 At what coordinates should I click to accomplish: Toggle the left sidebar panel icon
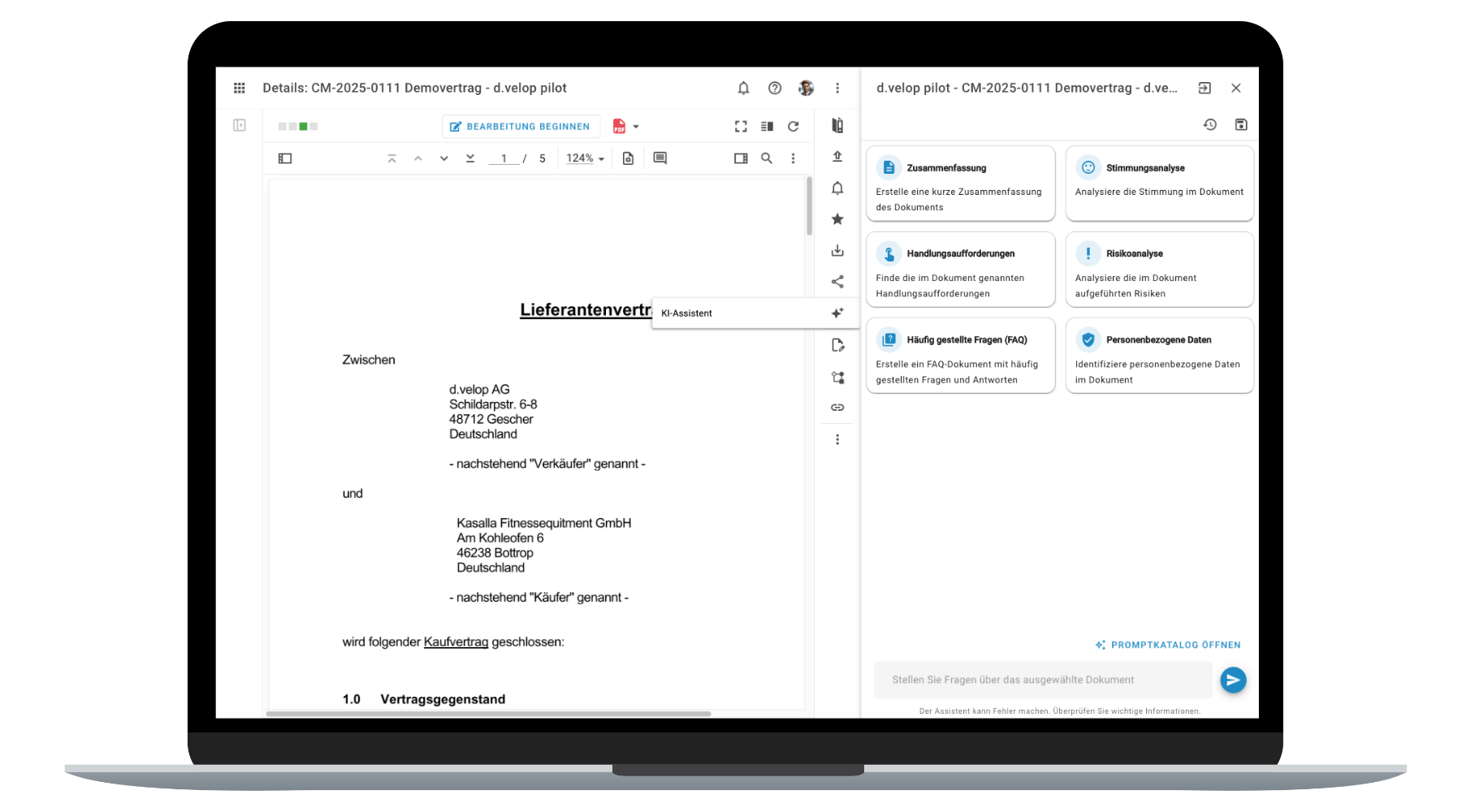240,125
